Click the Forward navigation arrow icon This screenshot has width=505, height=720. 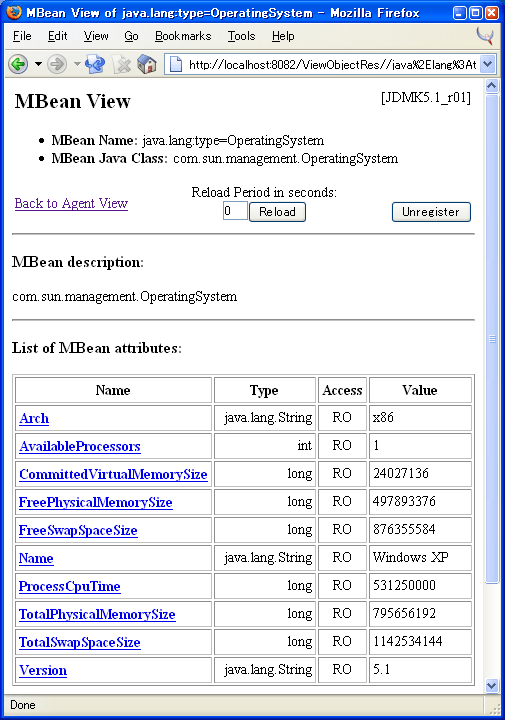pos(57,64)
